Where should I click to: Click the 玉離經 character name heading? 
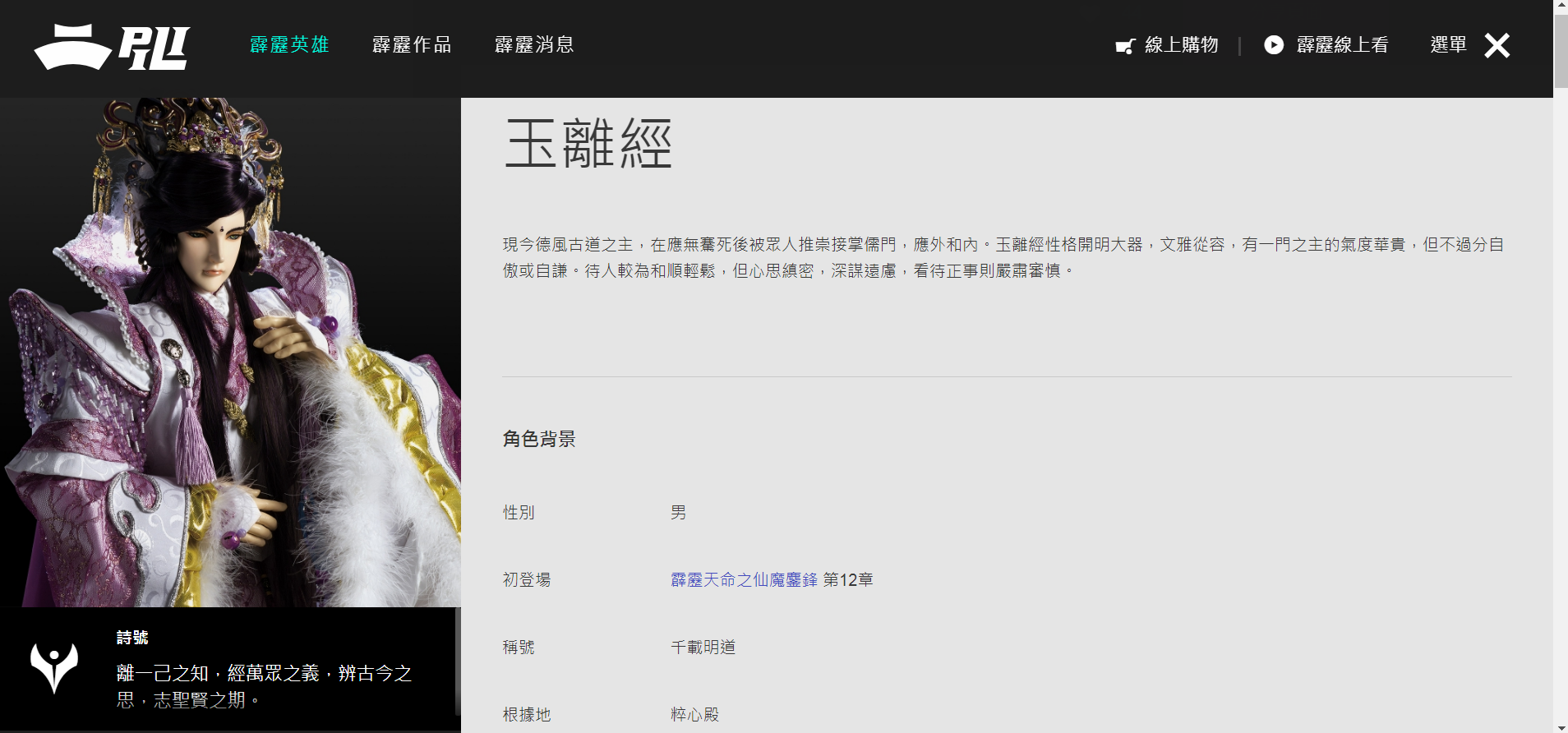click(588, 144)
